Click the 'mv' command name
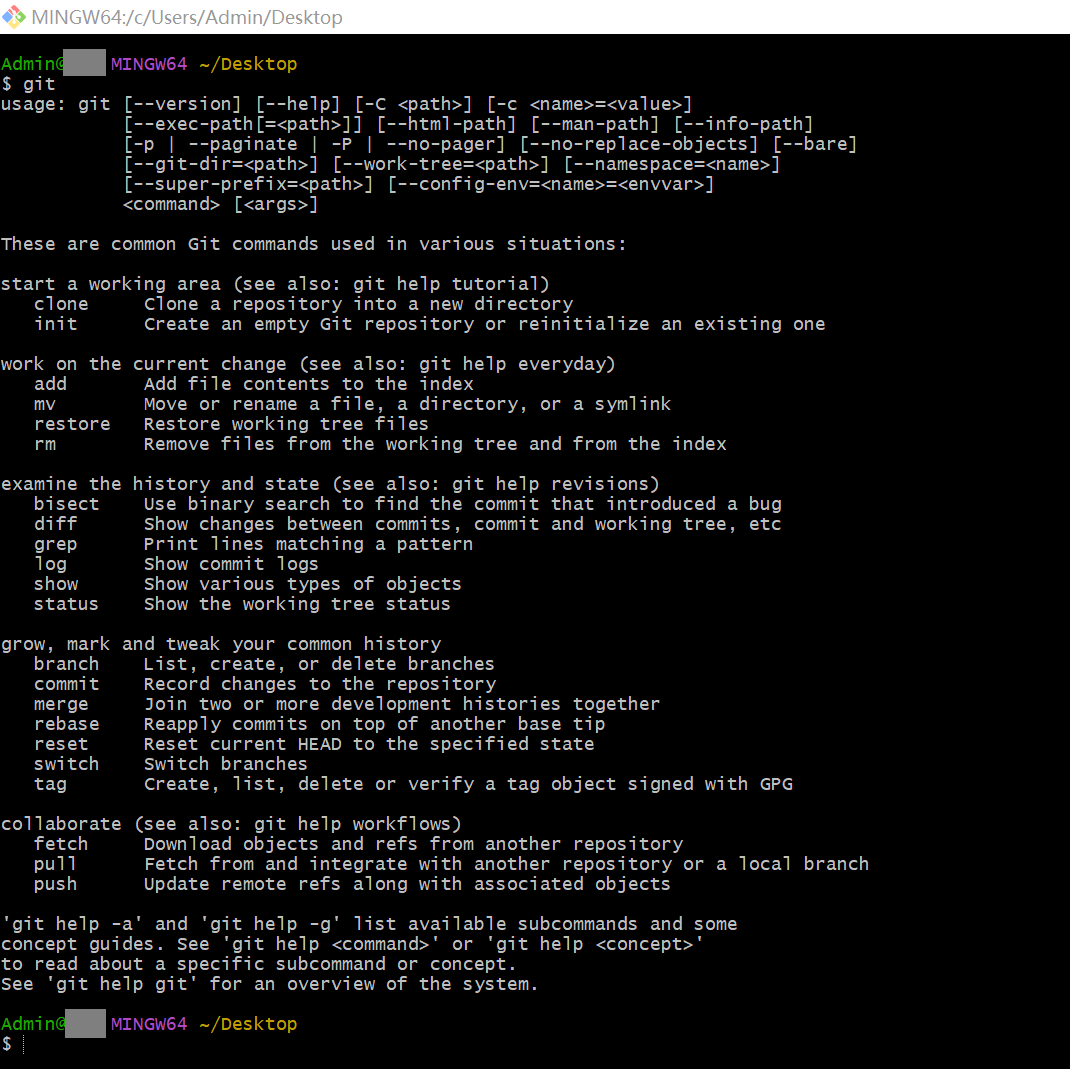This screenshot has width=1070, height=1069. tap(45, 404)
